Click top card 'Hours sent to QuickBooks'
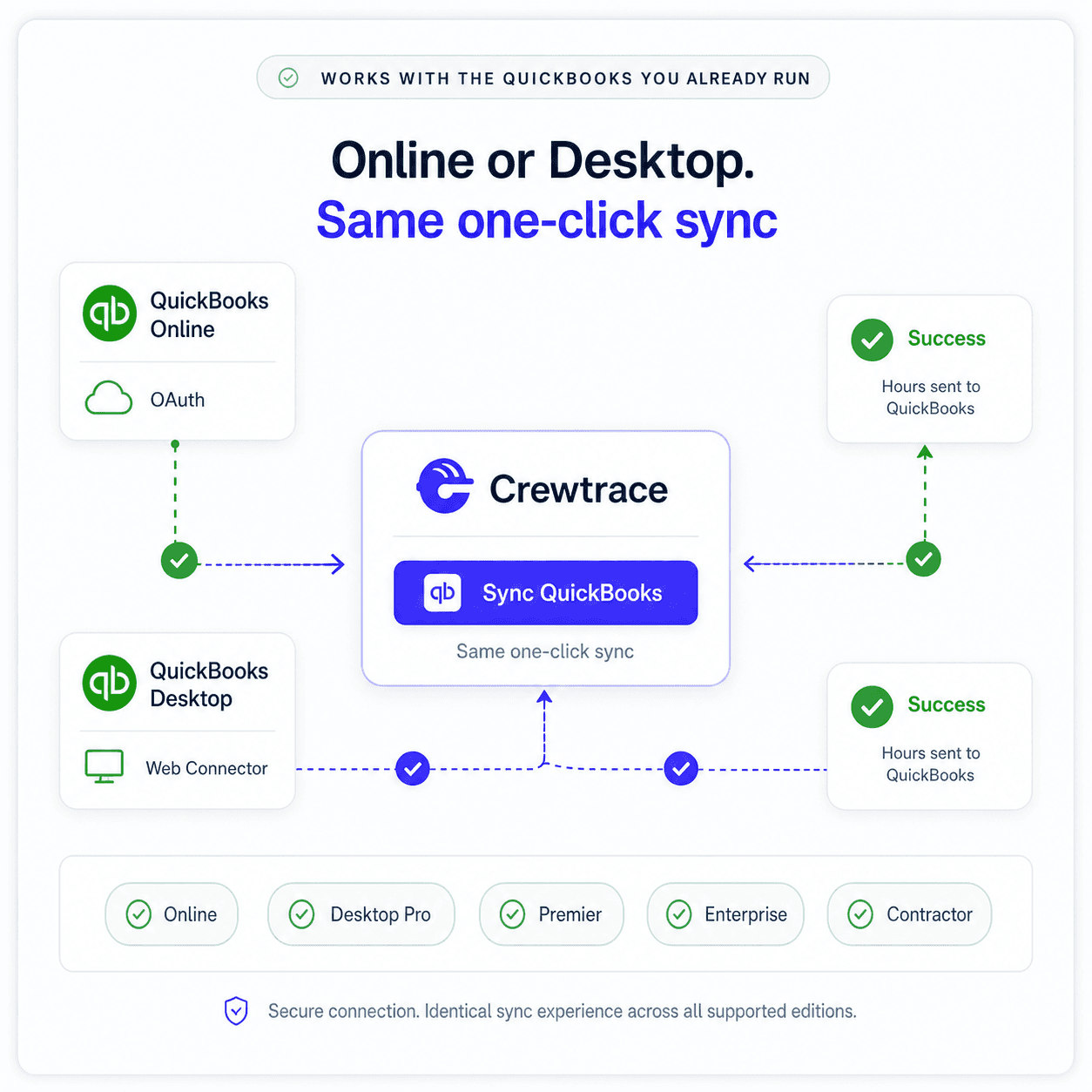This screenshot has height=1092, width=1092. 930,397
